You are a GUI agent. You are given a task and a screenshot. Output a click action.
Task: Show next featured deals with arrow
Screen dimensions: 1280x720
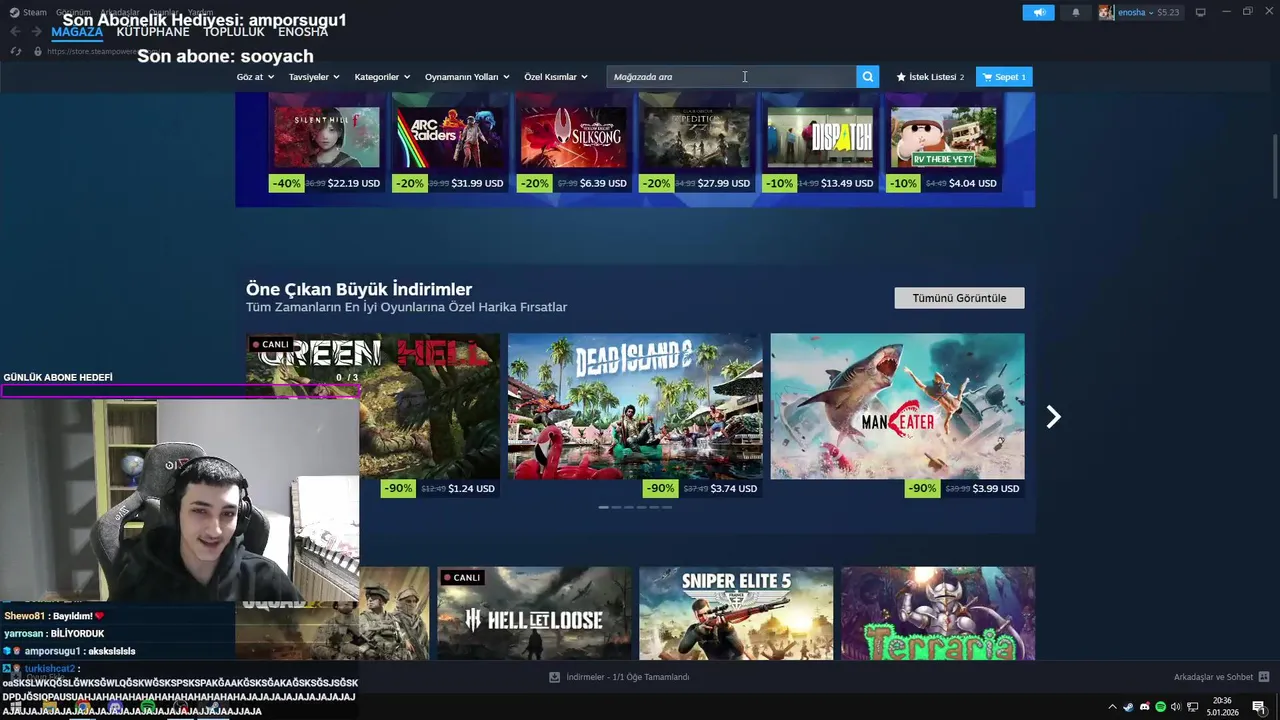click(x=1052, y=417)
